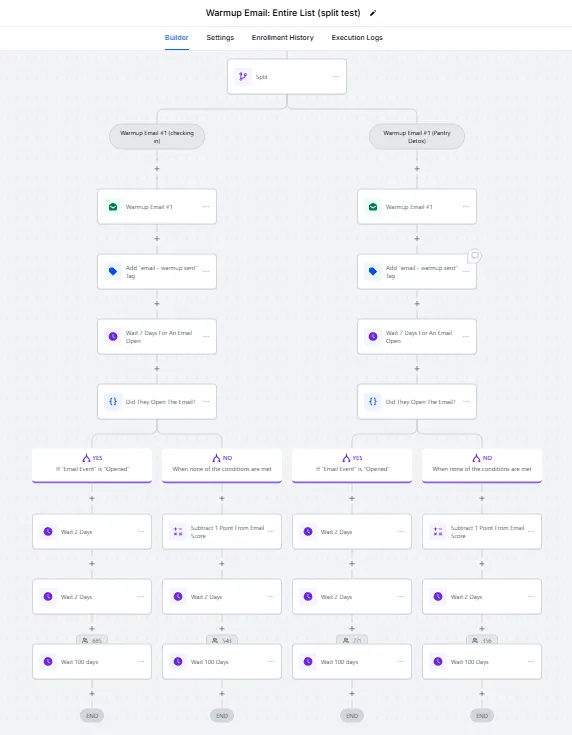This screenshot has height=735, width=572.
Task: Click the curly braces icon on left Did They Open node
Action: tap(113, 401)
